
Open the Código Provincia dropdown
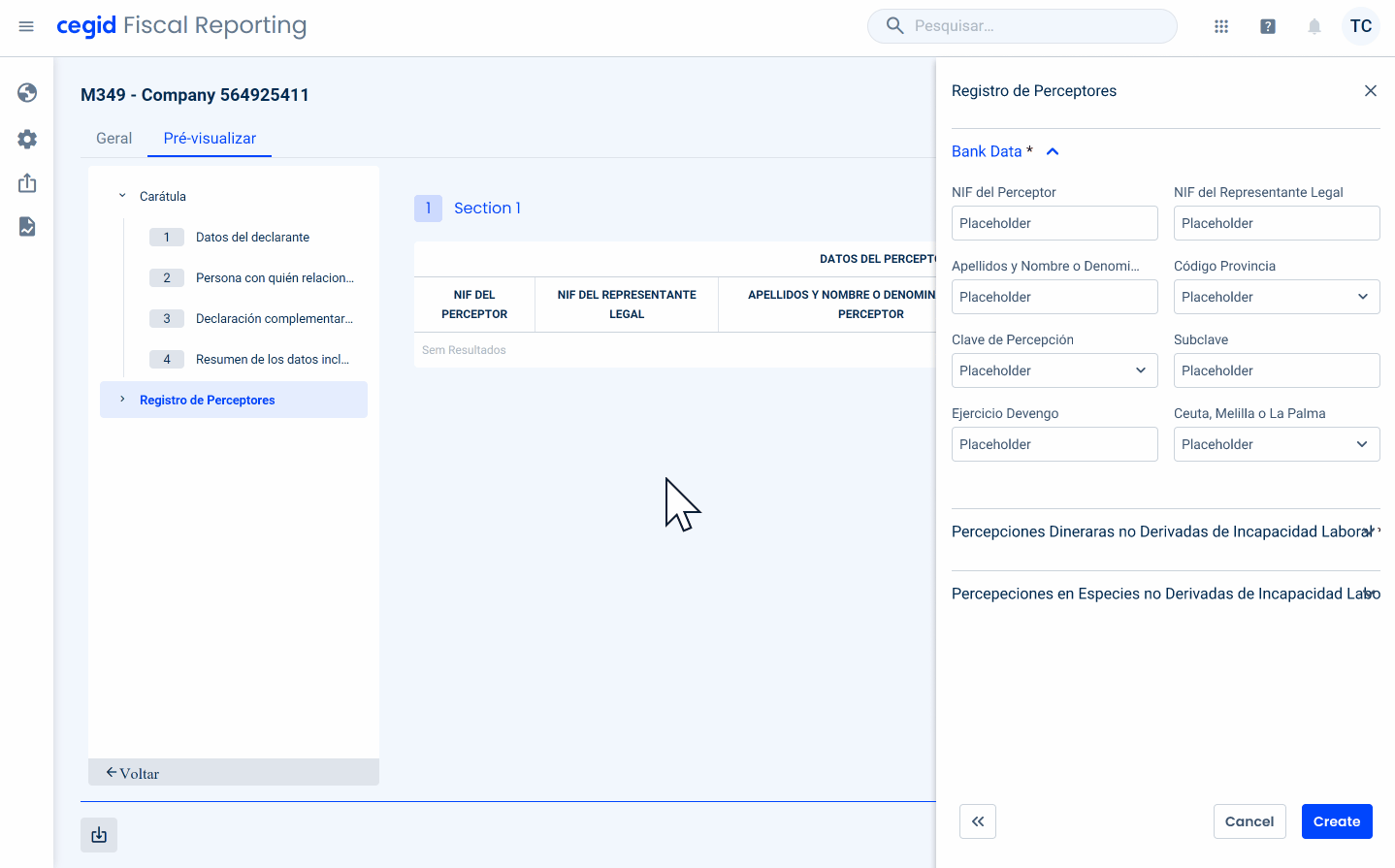(1276, 297)
